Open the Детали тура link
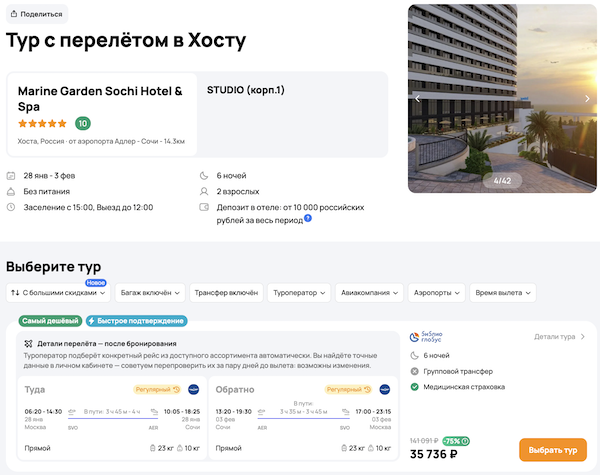This screenshot has width=600, height=475. pos(559,337)
